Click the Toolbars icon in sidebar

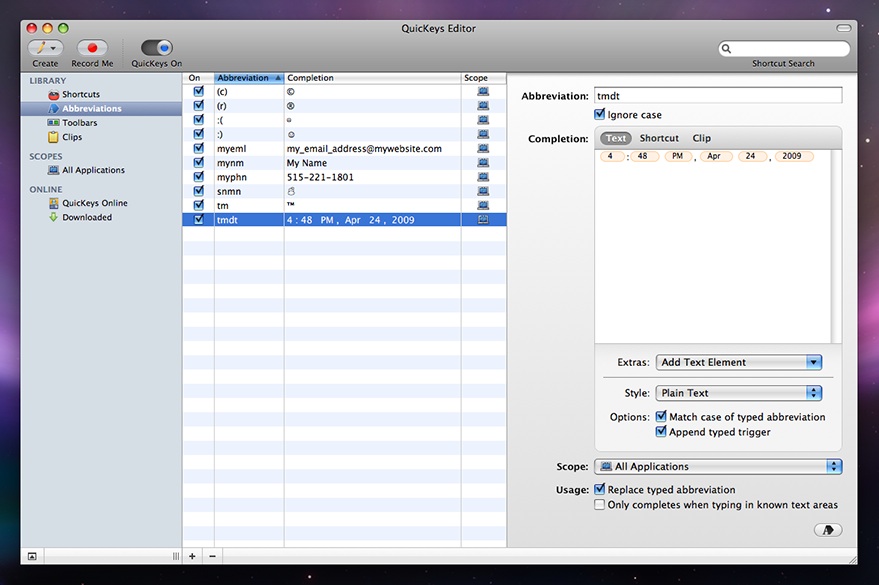[53, 123]
